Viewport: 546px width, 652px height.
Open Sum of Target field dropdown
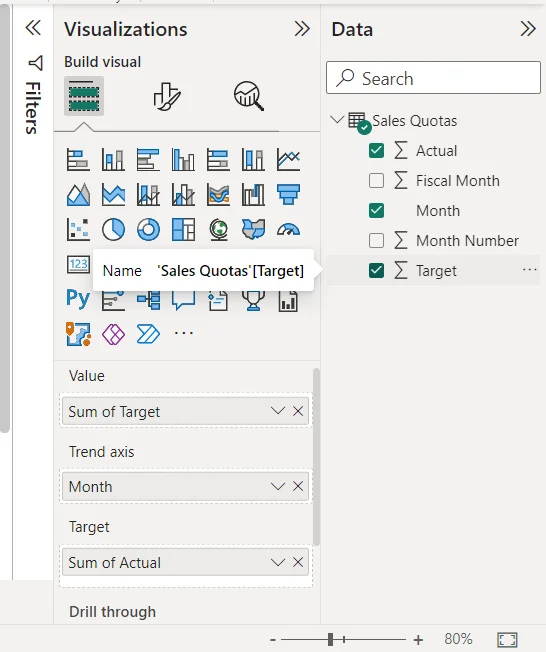277,411
